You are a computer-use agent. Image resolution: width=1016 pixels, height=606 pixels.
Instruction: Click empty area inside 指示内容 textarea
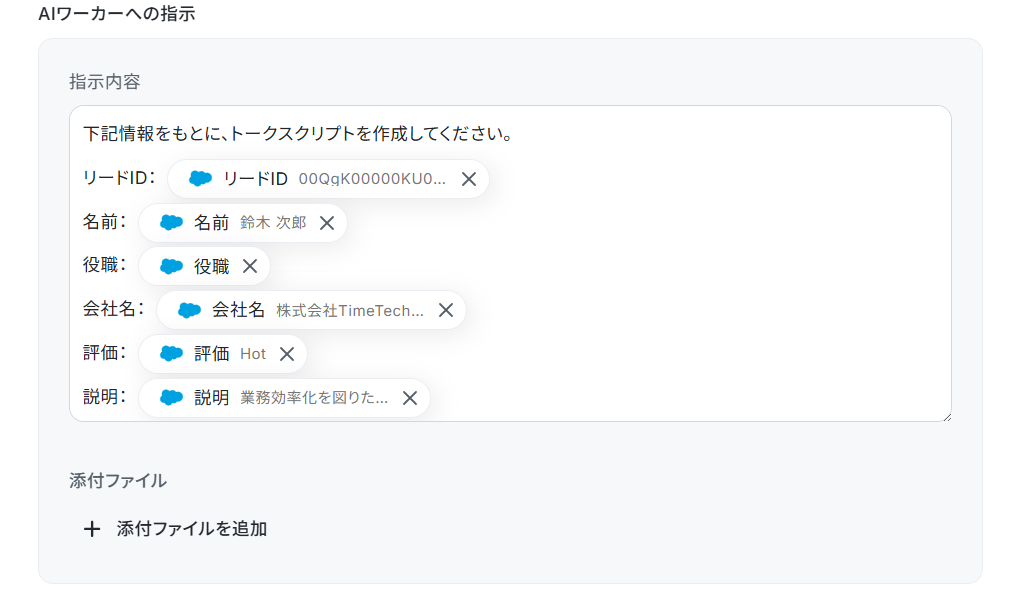coord(713,272)
